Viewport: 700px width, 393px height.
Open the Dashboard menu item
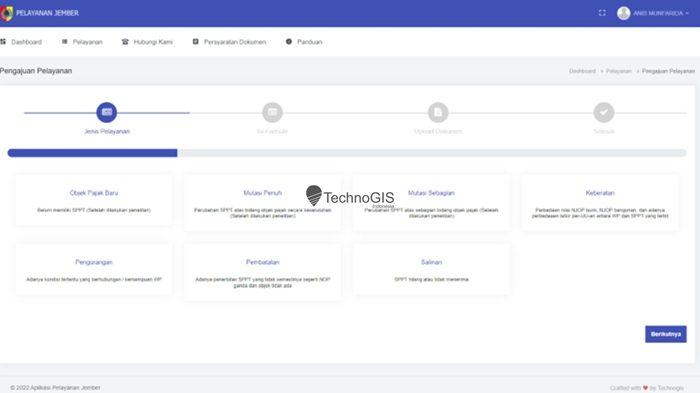pos(21,42)
